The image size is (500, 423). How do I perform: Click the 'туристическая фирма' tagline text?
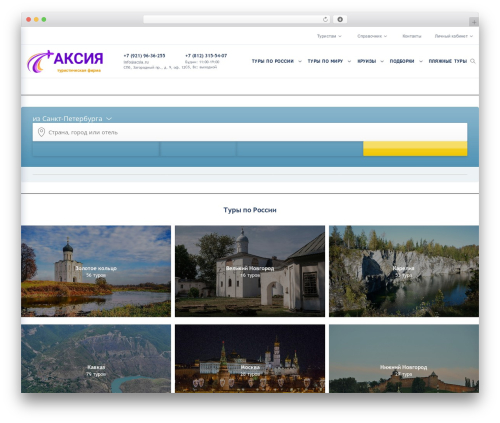79,70
